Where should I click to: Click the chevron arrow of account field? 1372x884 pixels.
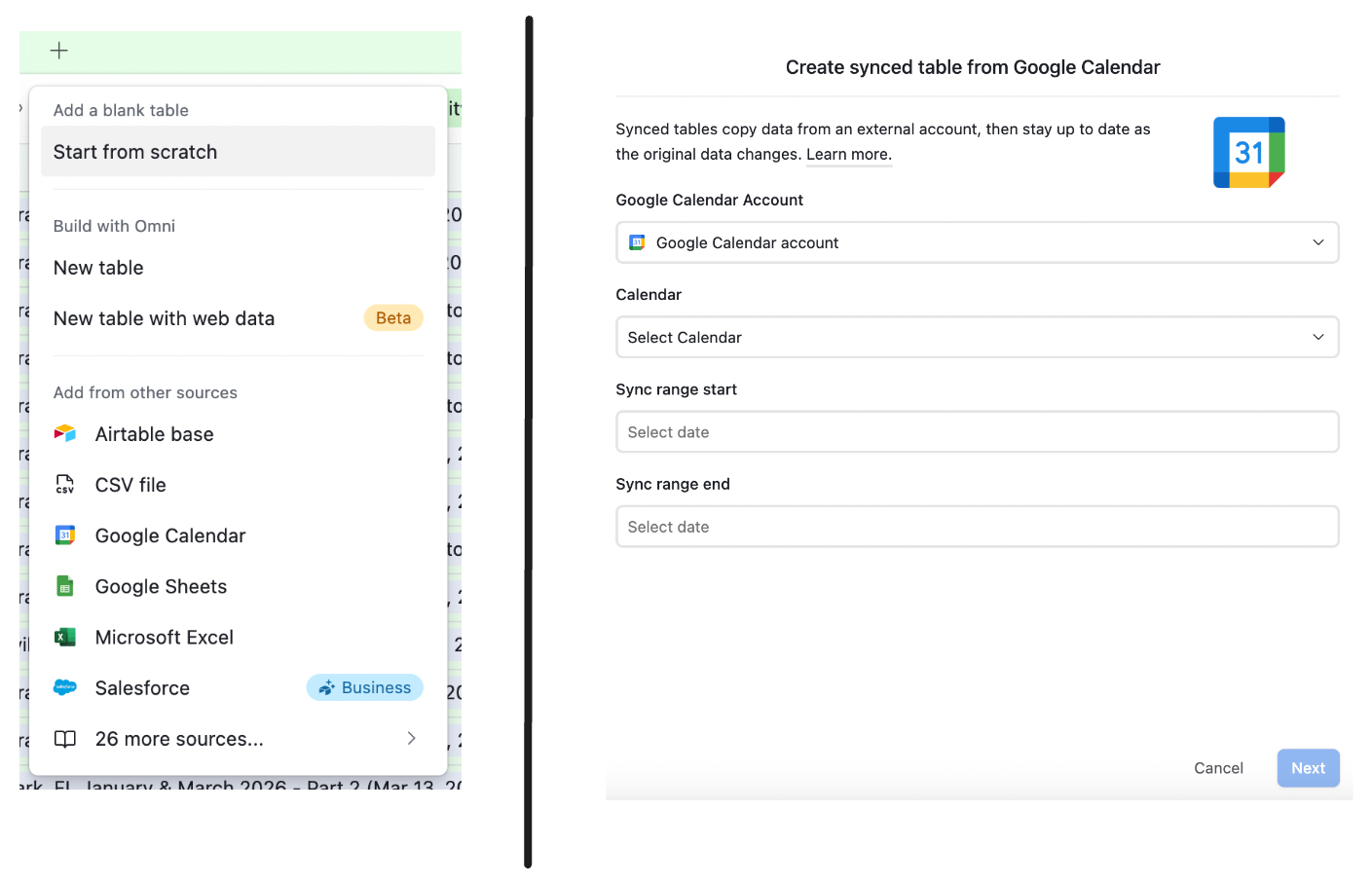click(1318, 242)
